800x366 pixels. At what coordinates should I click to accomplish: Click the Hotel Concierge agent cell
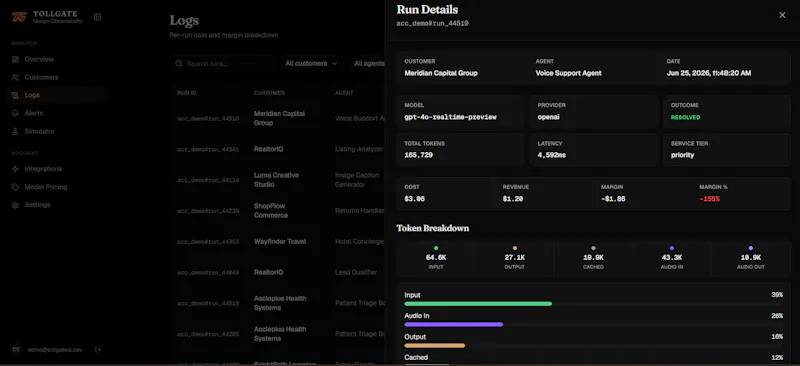pos(360,241)
